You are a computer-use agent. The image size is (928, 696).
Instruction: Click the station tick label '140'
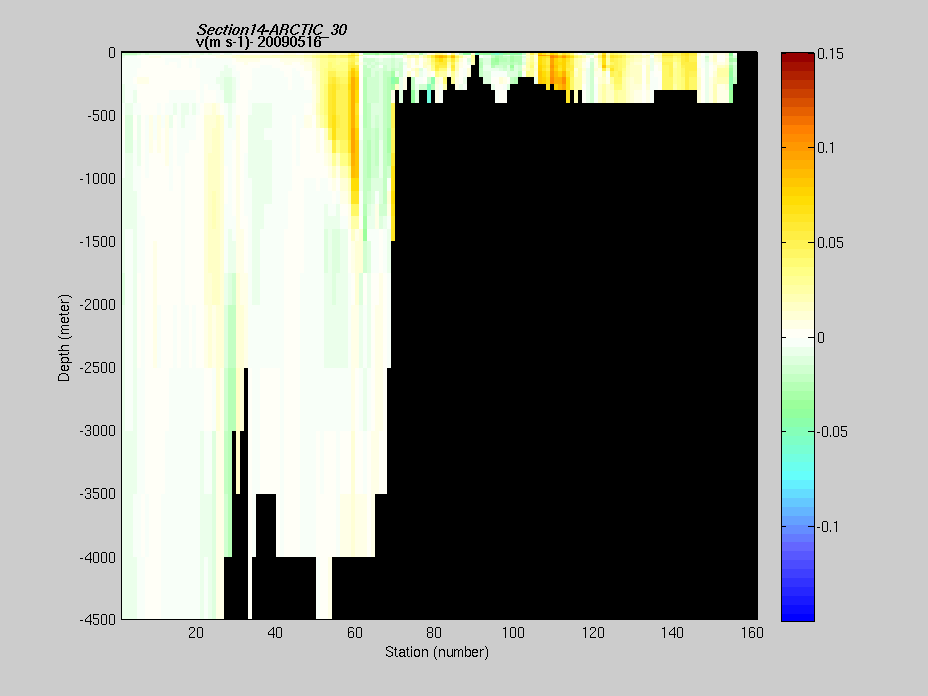[672, 633]
